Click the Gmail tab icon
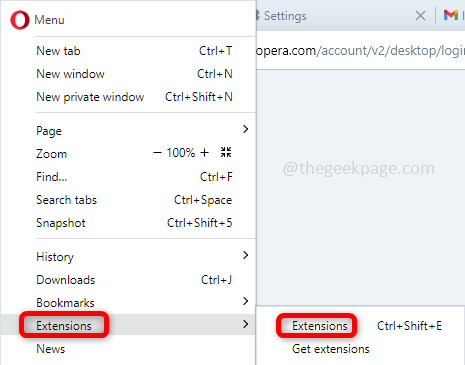 451,15
